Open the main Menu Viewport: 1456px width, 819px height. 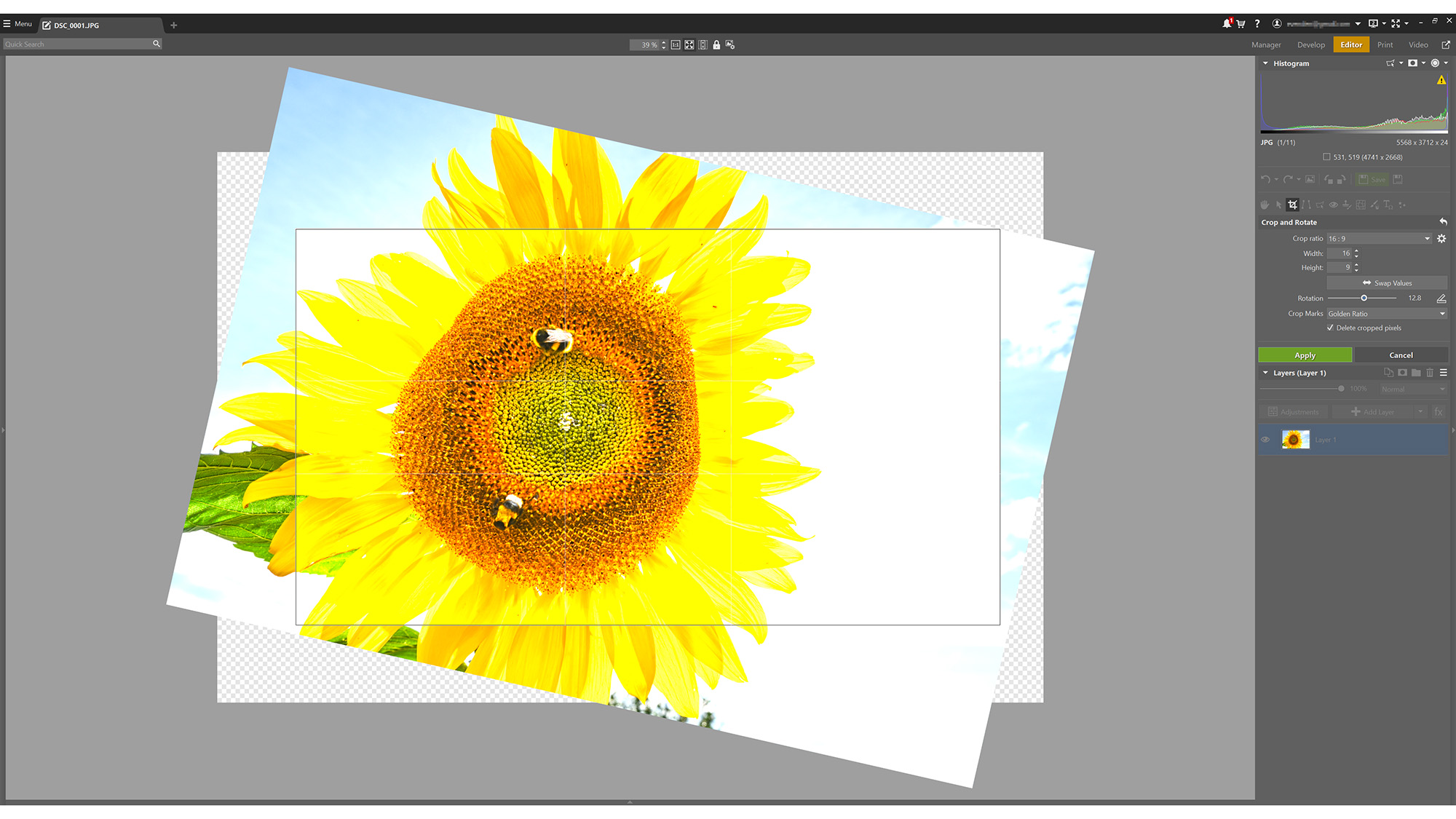[x=17, y=24]
